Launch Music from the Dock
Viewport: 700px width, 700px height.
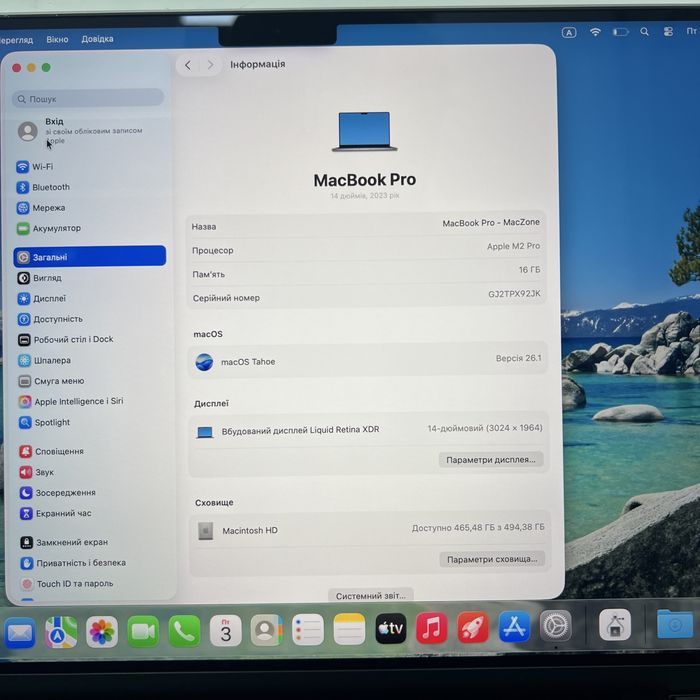(432, 628)
